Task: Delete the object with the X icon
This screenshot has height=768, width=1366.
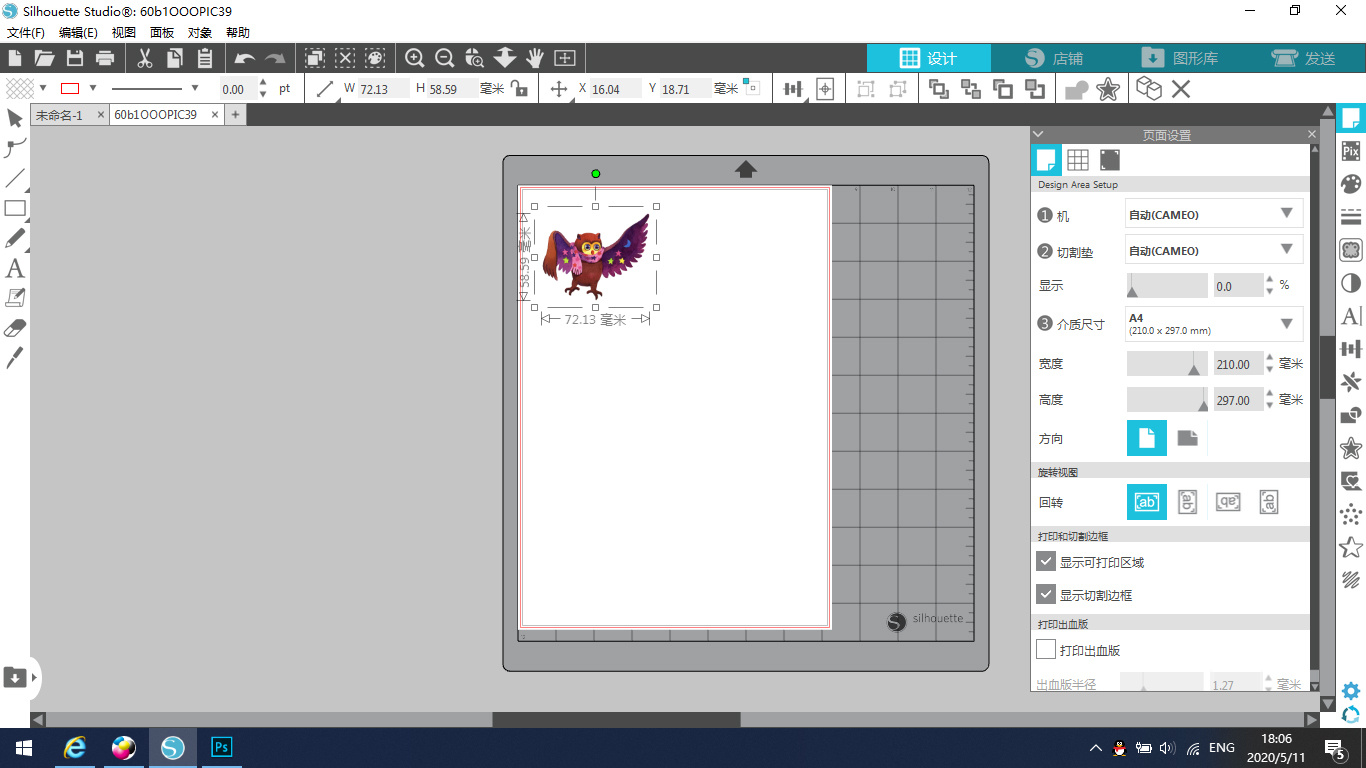Action: click(1181, 89)
